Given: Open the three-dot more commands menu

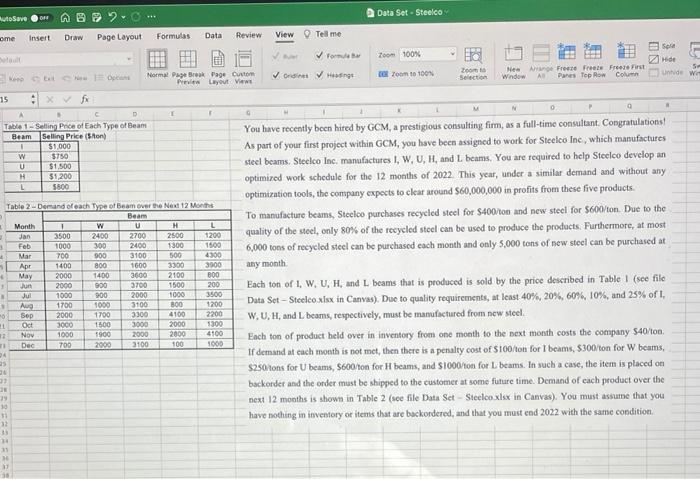Looking at the screenshot, I should [x=152, y=17].
